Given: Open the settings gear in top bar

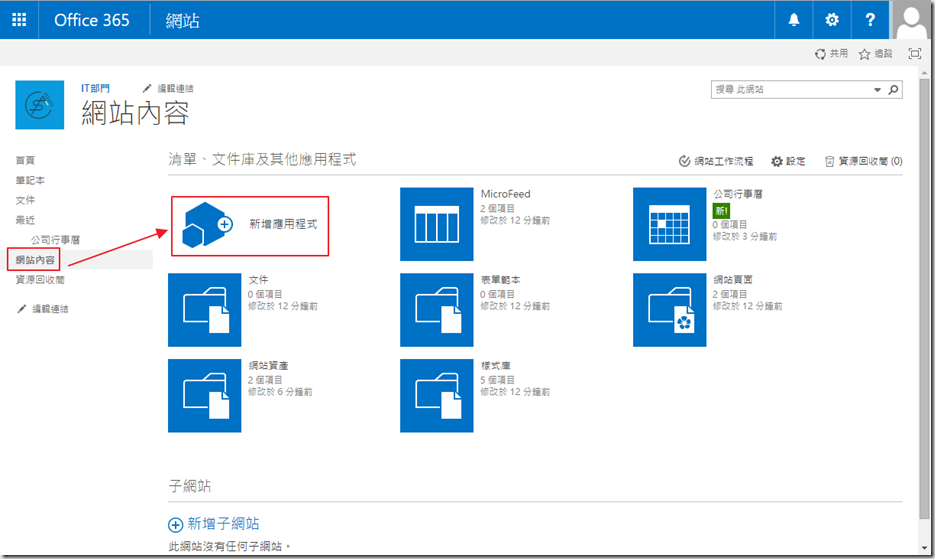Looking at the screenshot, I should [x=832, y=20].
